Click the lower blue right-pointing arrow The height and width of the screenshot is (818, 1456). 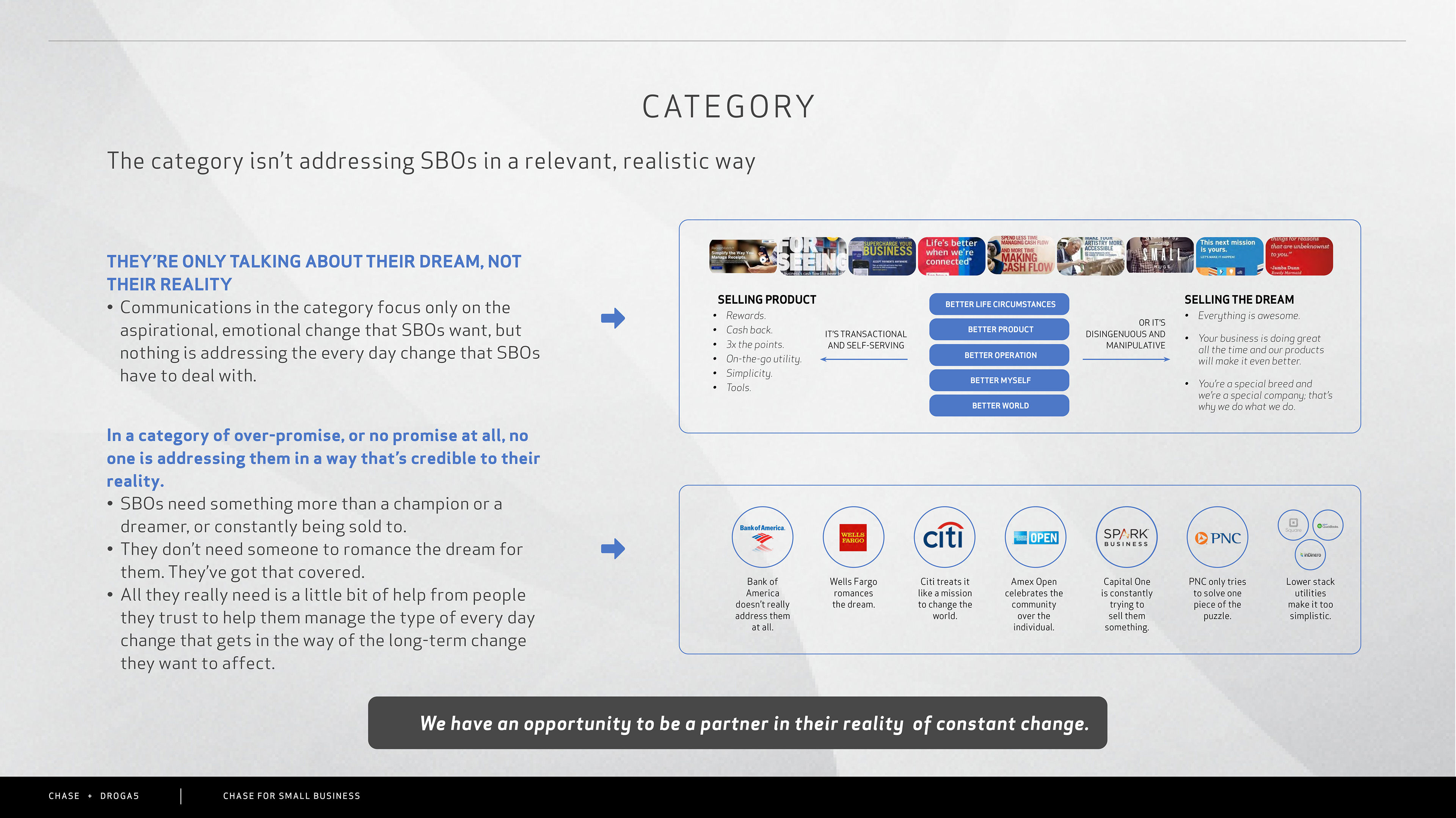613,548
